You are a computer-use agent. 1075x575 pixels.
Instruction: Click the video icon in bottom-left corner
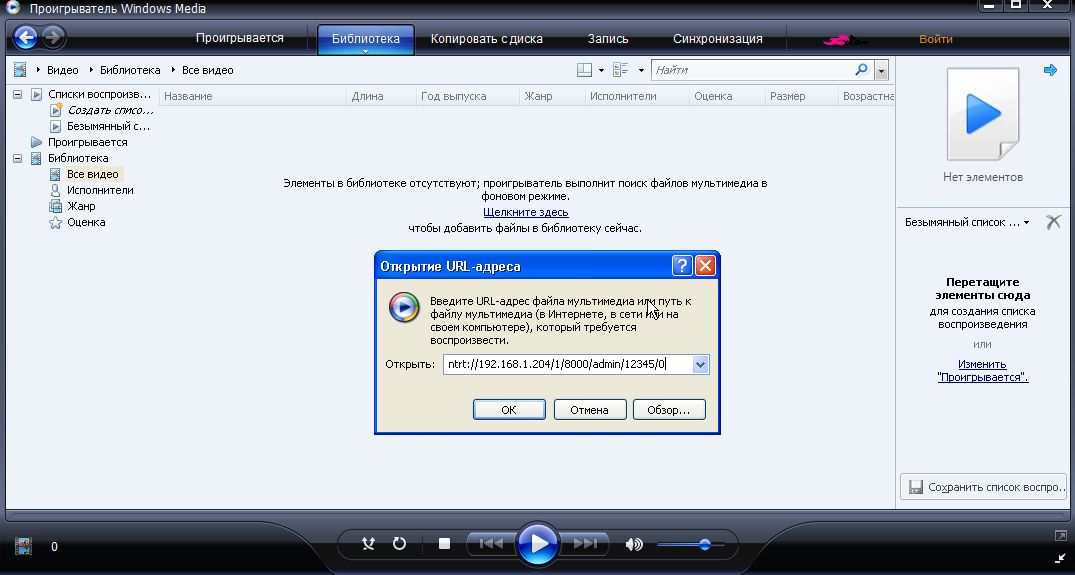click(x=23, y=546)
